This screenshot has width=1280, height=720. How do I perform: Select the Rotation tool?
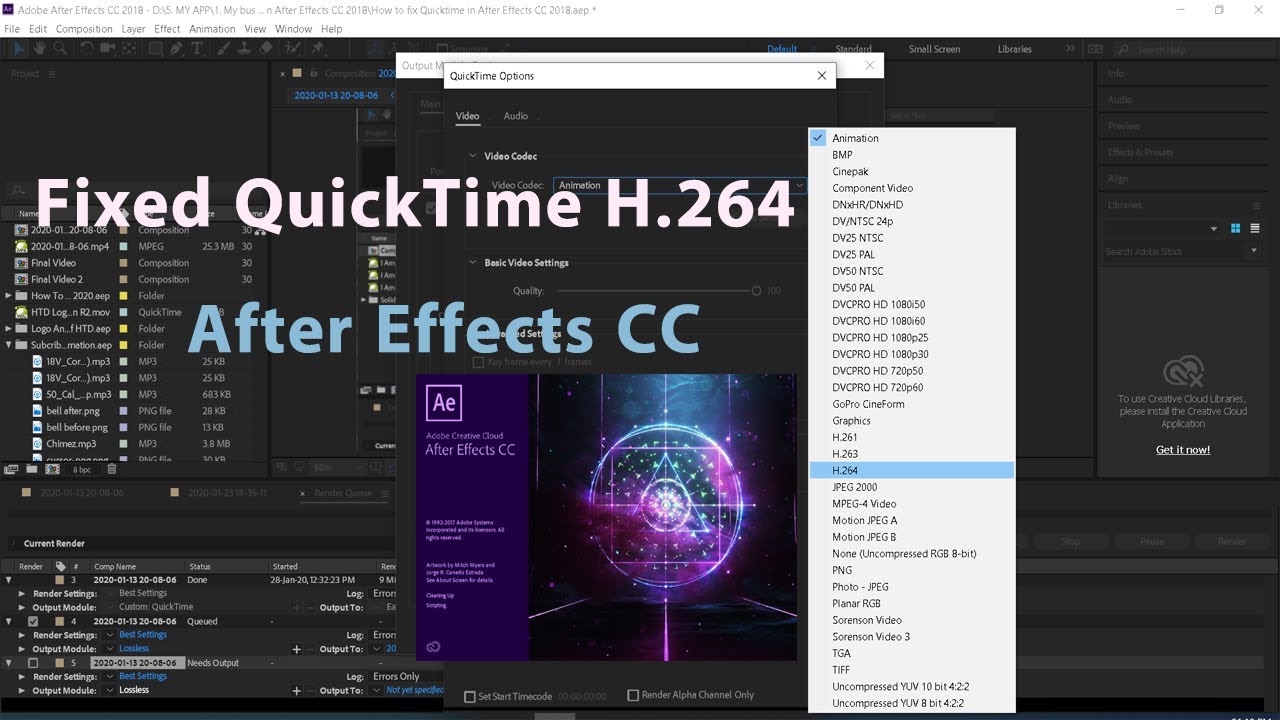87,48
